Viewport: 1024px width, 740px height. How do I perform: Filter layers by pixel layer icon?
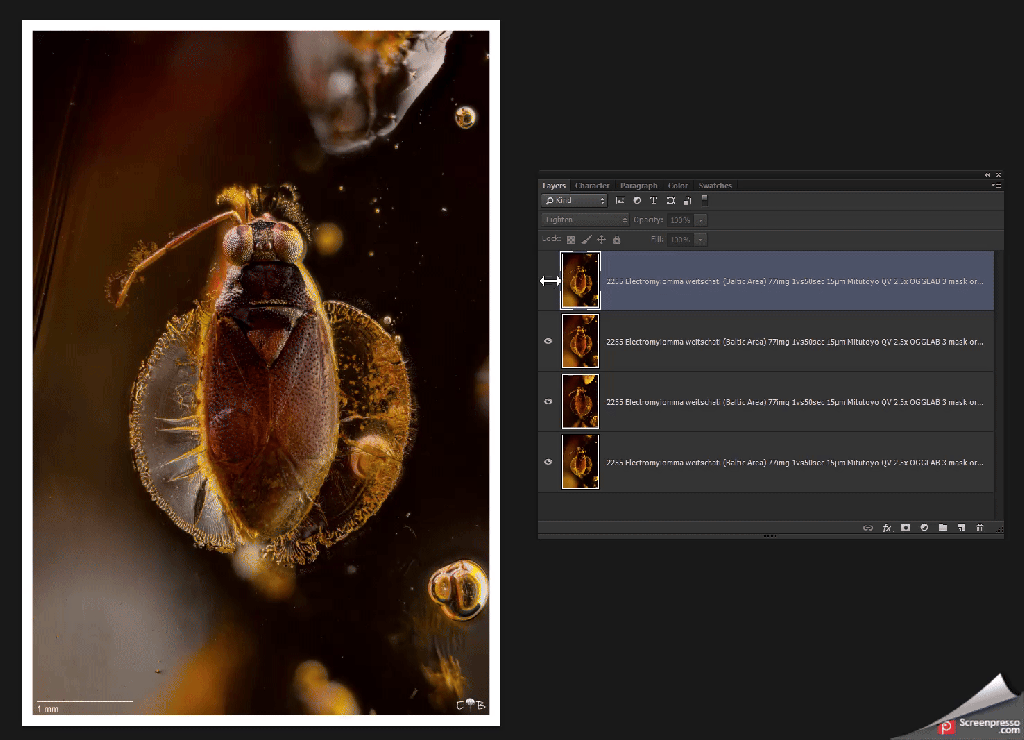620,201
